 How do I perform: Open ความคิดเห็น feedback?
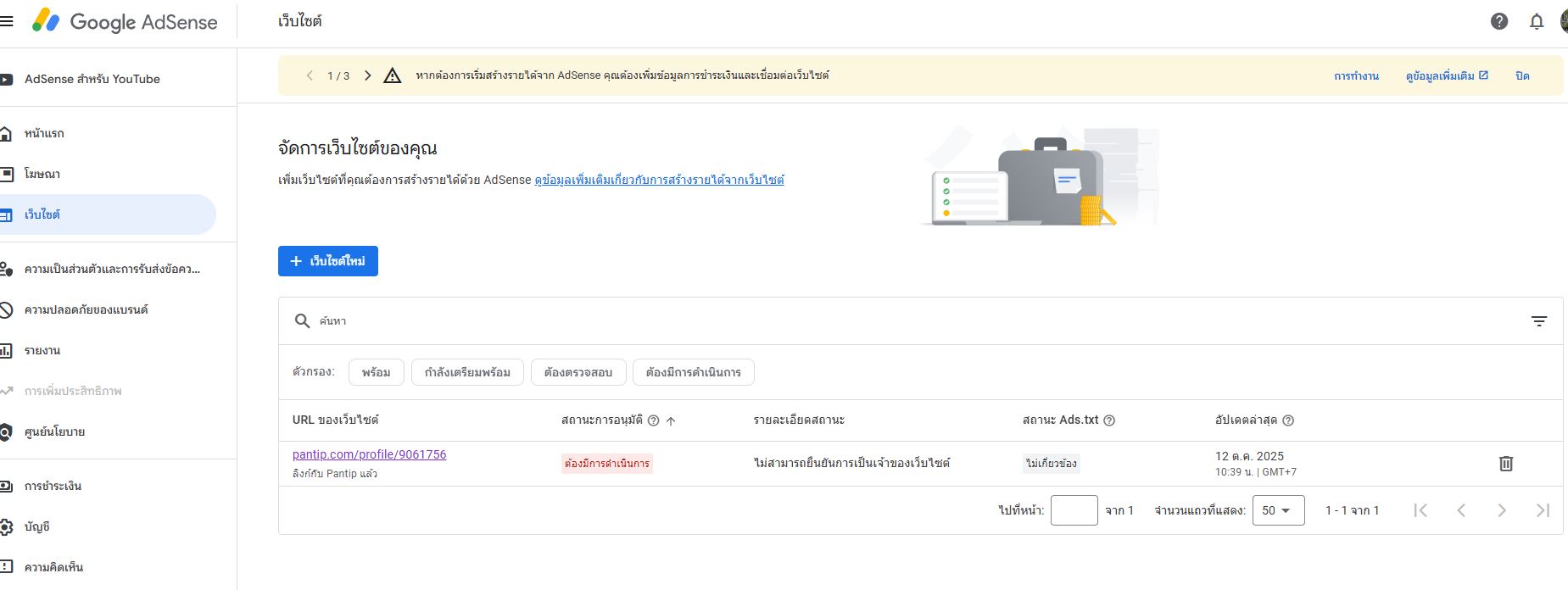pos(106,567)
